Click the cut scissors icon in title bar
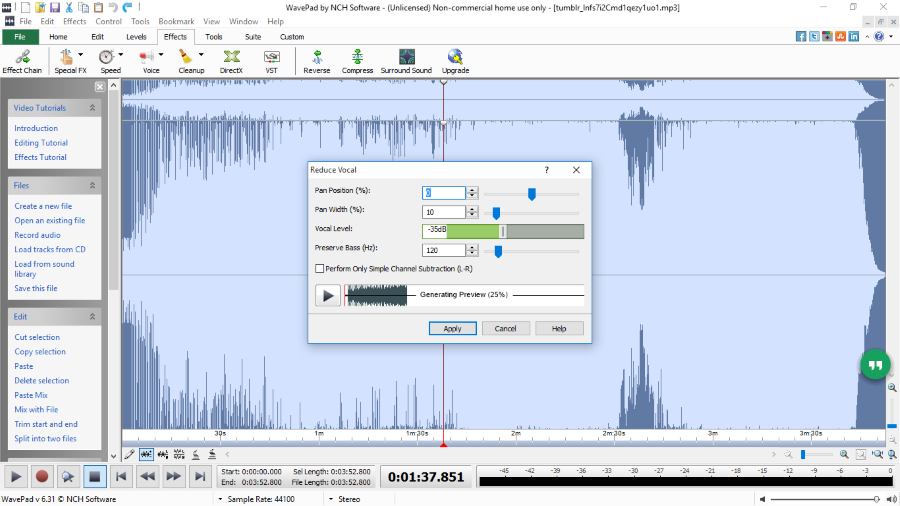This screenshot has height=506, width=900. 69,7
